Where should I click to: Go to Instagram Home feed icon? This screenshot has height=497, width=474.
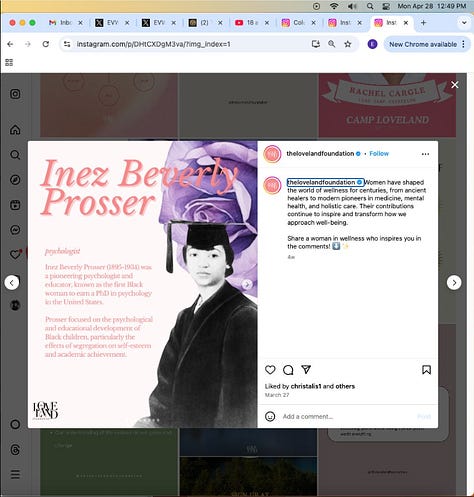(x=15, y=129)
